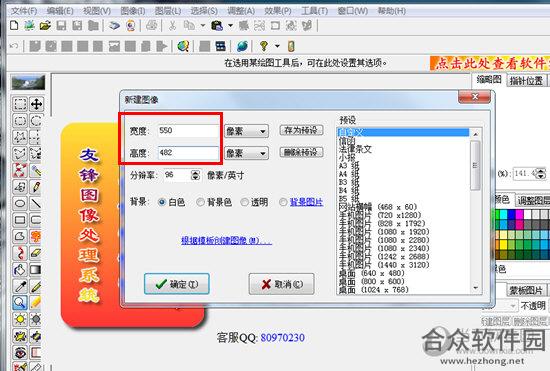Expand the Copy icon dropdown arrow

(x=203, y=26)
